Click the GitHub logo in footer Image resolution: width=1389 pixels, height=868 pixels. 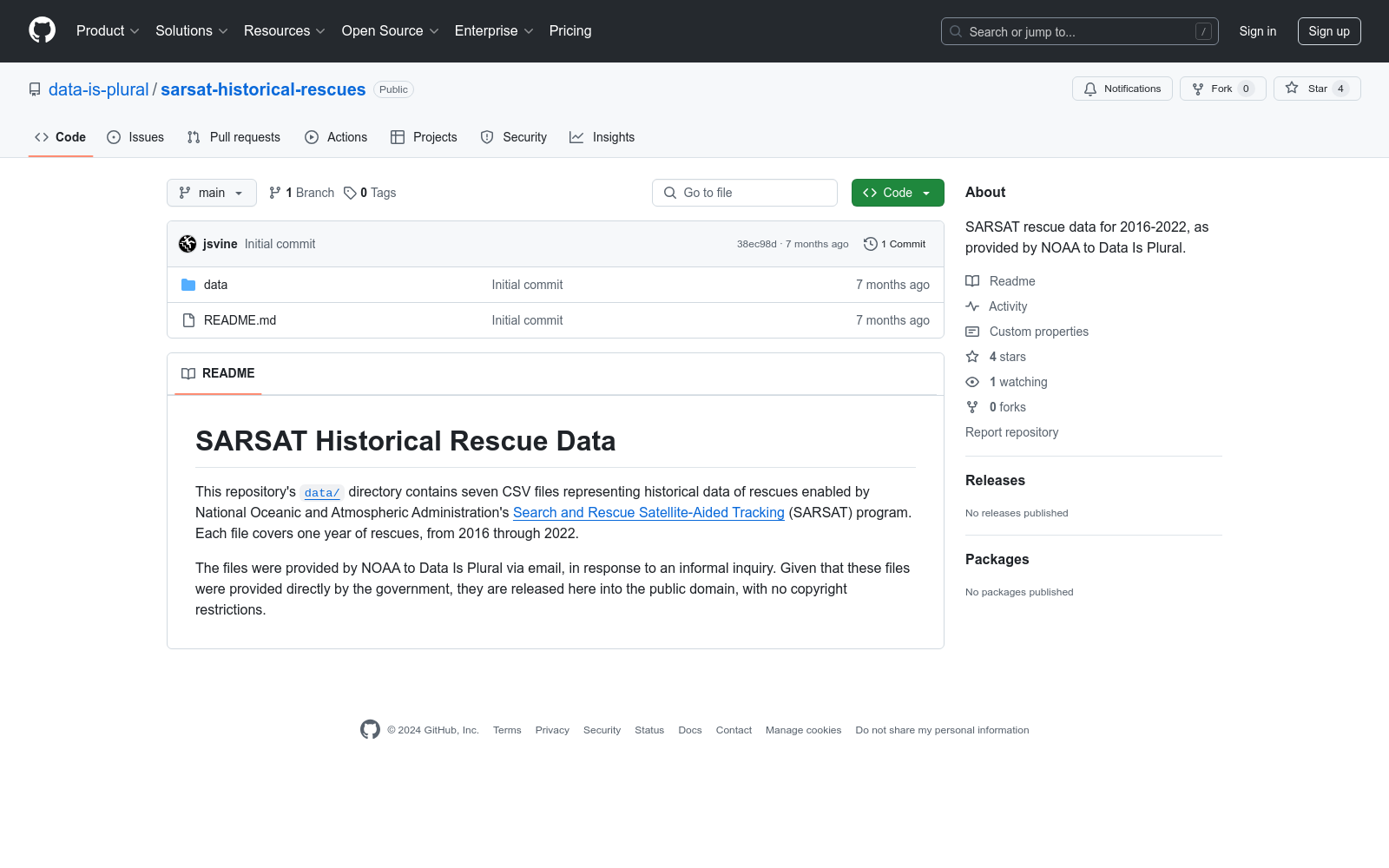370,730
